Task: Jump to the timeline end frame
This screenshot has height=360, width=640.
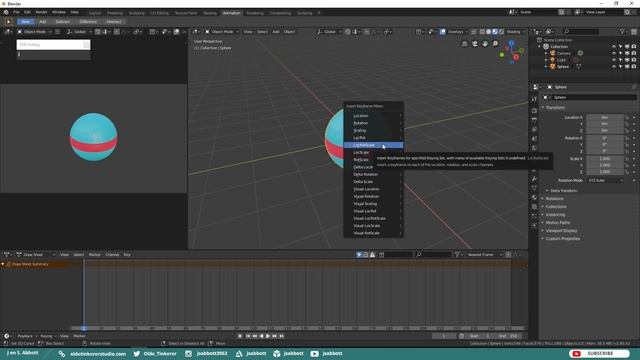Action: pyautogui.click(x=282, y=336)
